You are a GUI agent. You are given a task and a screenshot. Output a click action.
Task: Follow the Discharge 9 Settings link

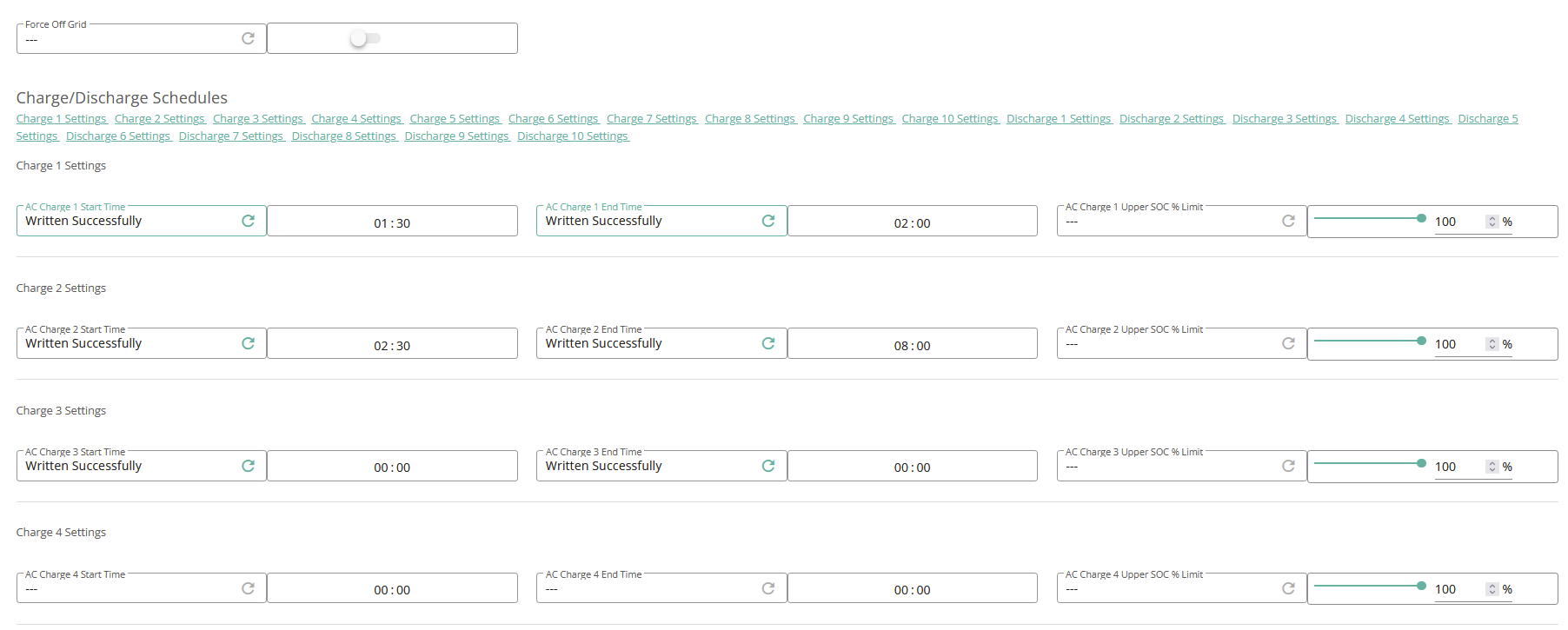(x=457, y=136)
